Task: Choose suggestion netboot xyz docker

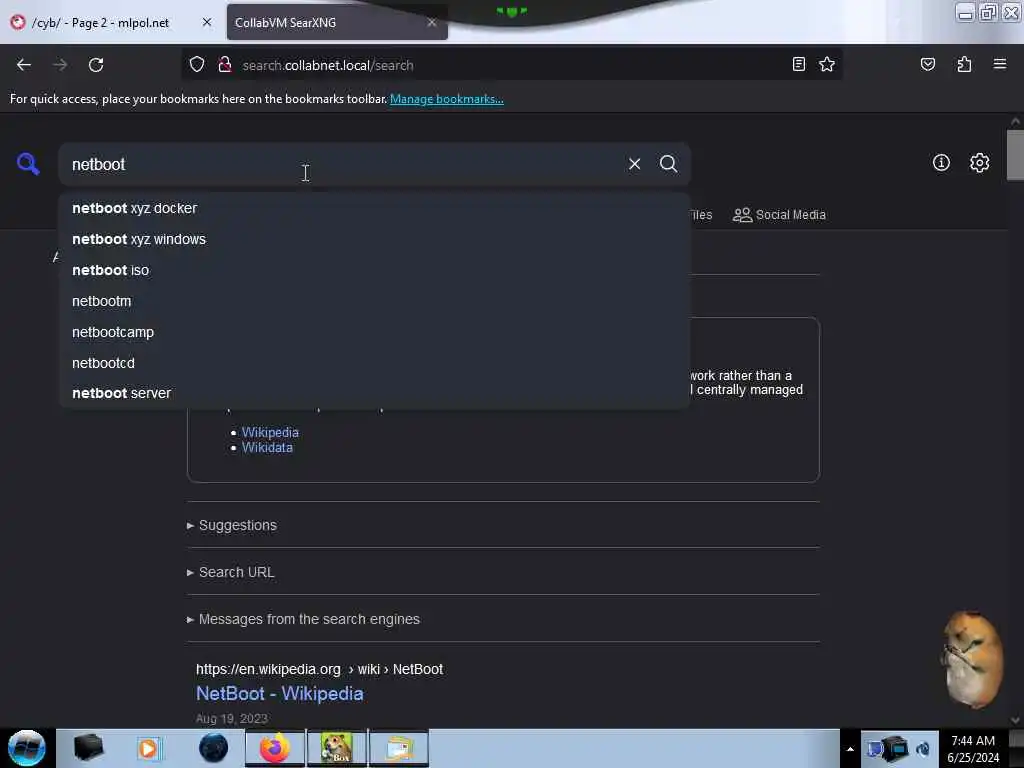Action: click(x=375, y=208)
